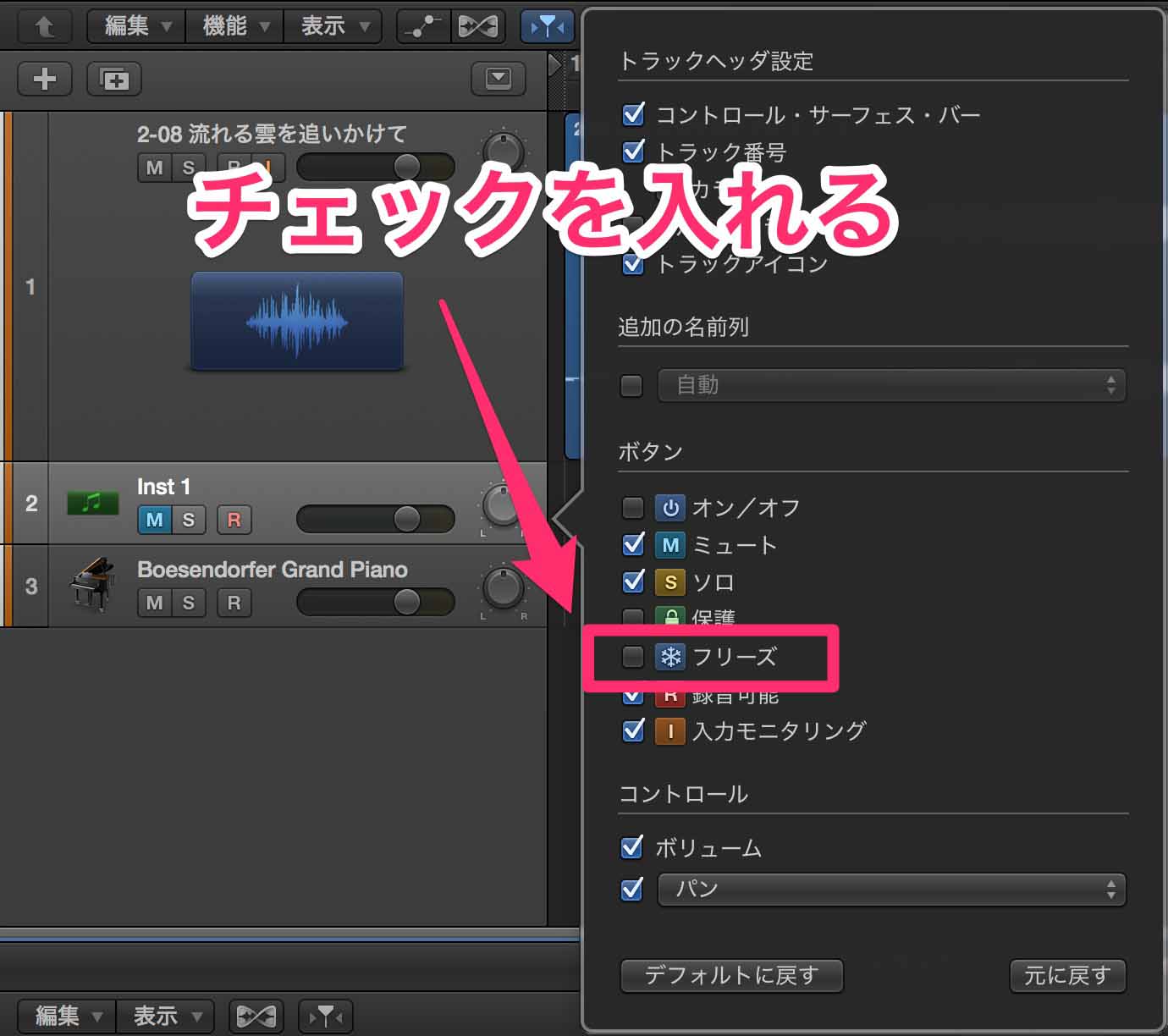Uncheck the ソロ button checkbox
Screen dimensions: 1168x1036
coord(633,581)
